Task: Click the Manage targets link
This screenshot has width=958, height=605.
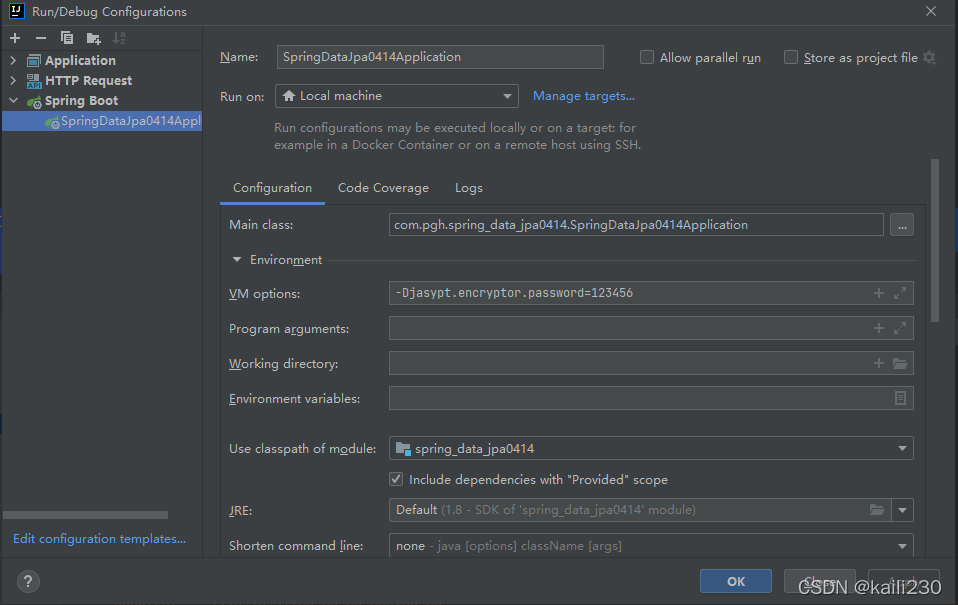Action: (x=583, y=95)
